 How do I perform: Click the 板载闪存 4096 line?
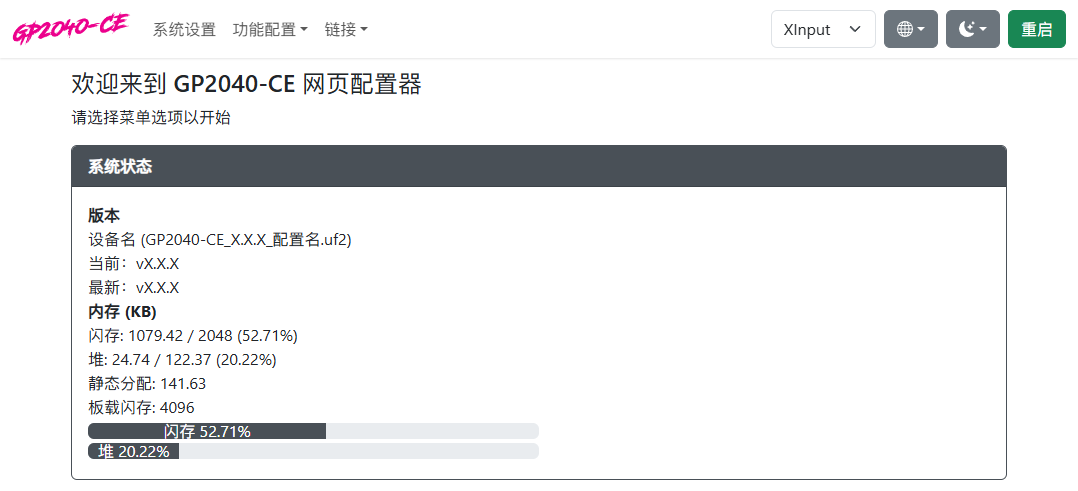point(141,407)
